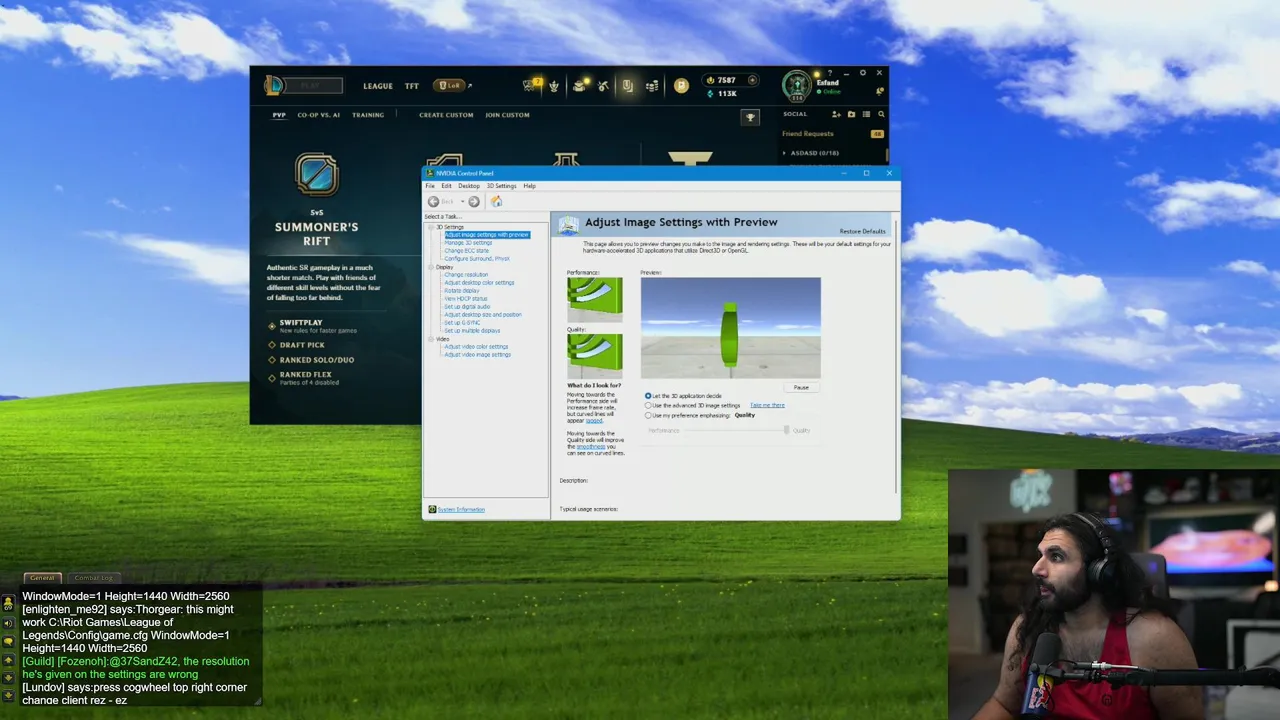Click the smoothness hyperlink in help text
This screenshot has height=720, width=1280.
591,447
